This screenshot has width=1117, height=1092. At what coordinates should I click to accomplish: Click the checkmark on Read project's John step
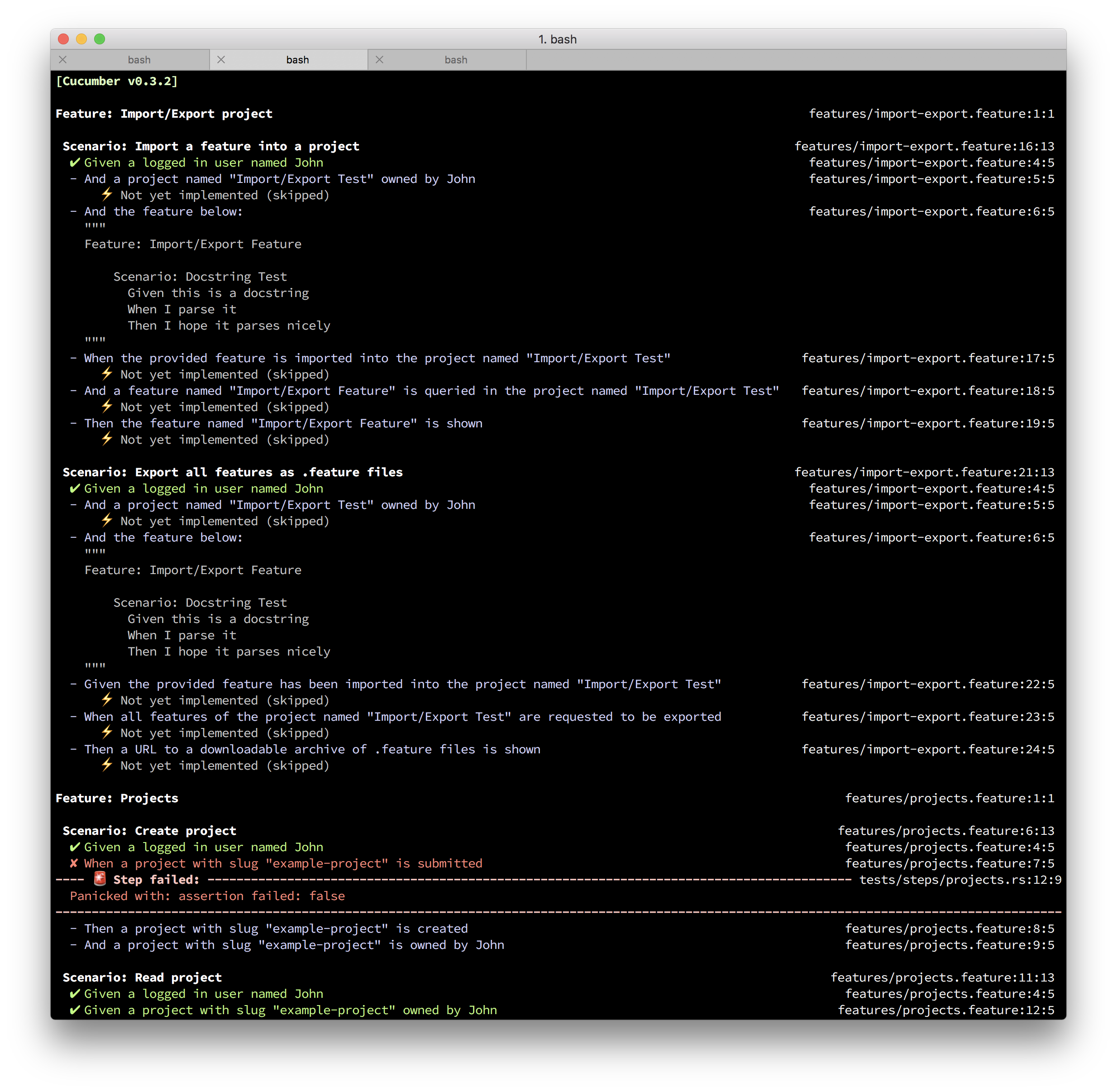coord(75,994)
